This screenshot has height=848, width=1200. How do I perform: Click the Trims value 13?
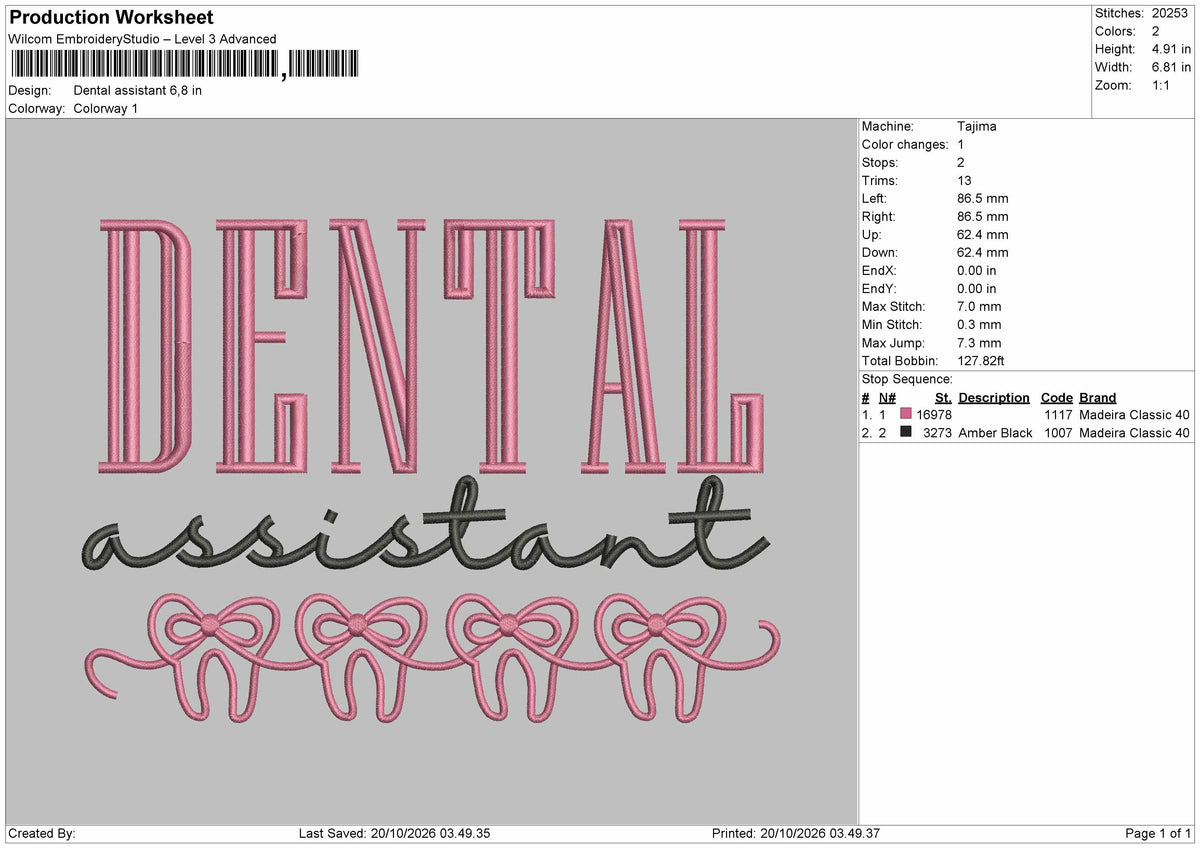(x=964, y=180)
